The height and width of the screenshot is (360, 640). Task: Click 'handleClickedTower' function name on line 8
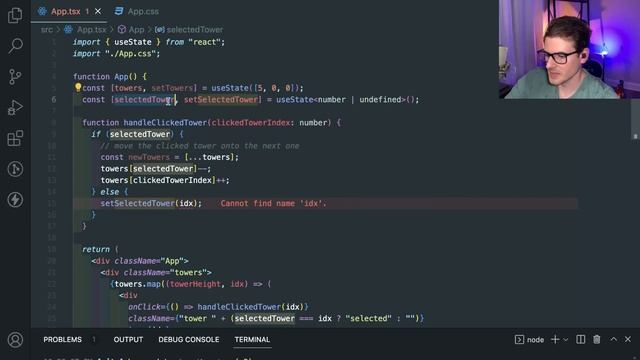(x=165, y=123)
